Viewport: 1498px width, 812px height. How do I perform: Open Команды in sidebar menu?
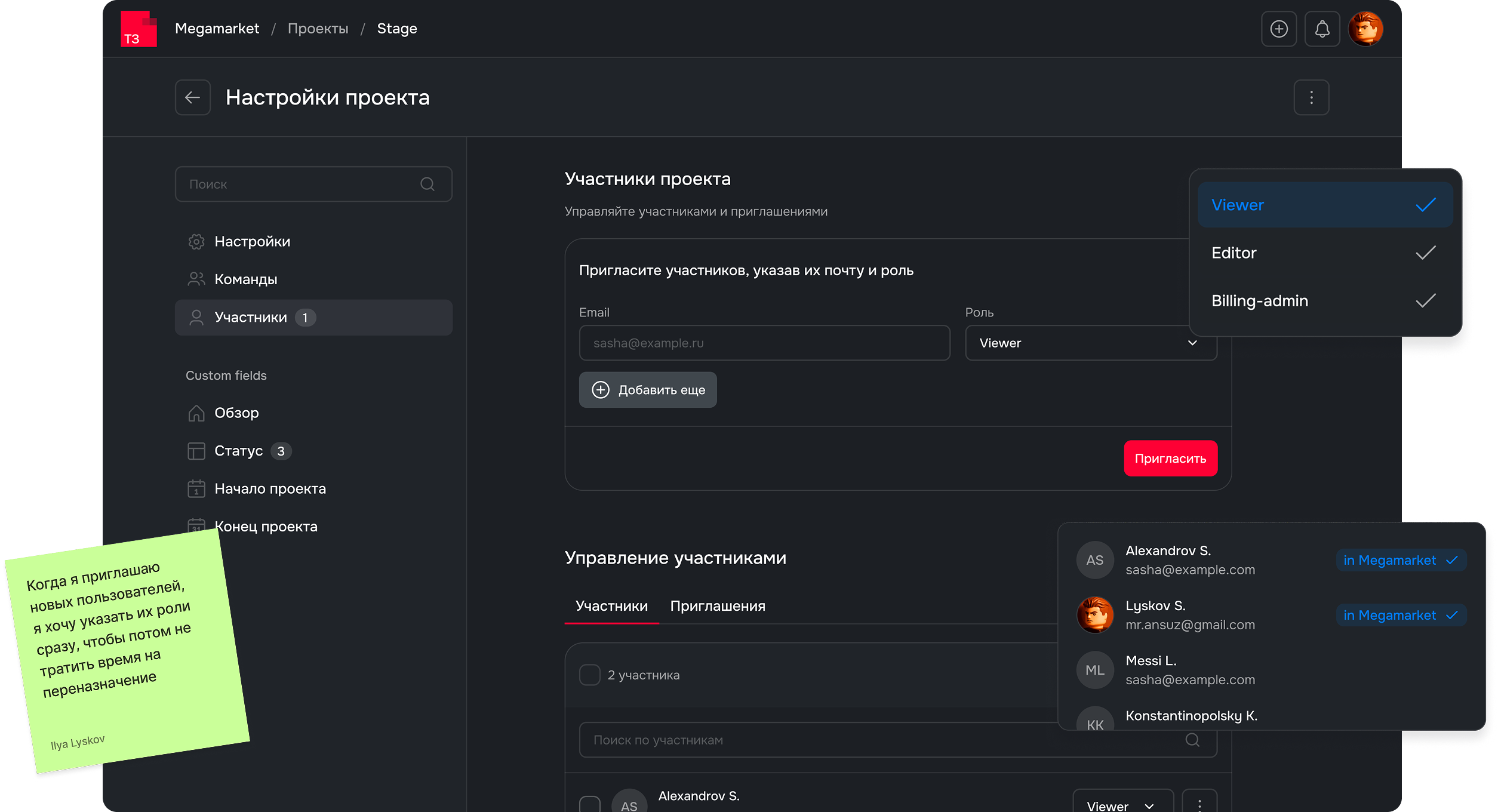(245, 279)
